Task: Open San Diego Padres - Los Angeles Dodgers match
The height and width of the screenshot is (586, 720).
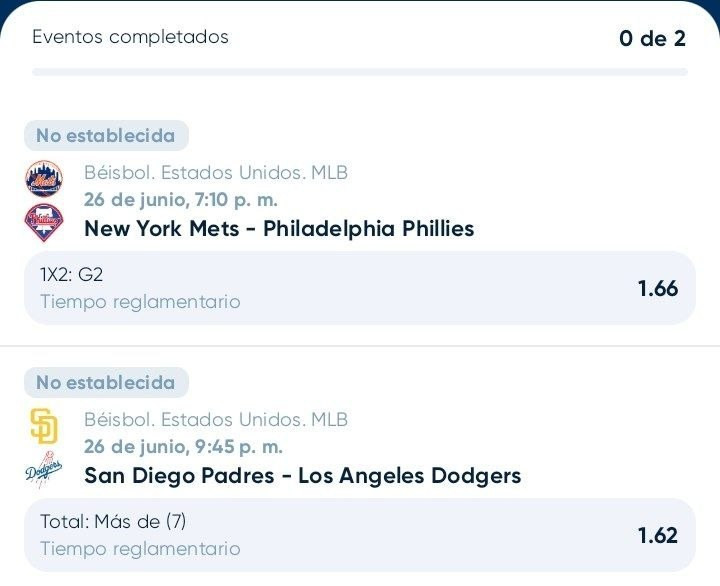Action: click(x=303, y=476)
